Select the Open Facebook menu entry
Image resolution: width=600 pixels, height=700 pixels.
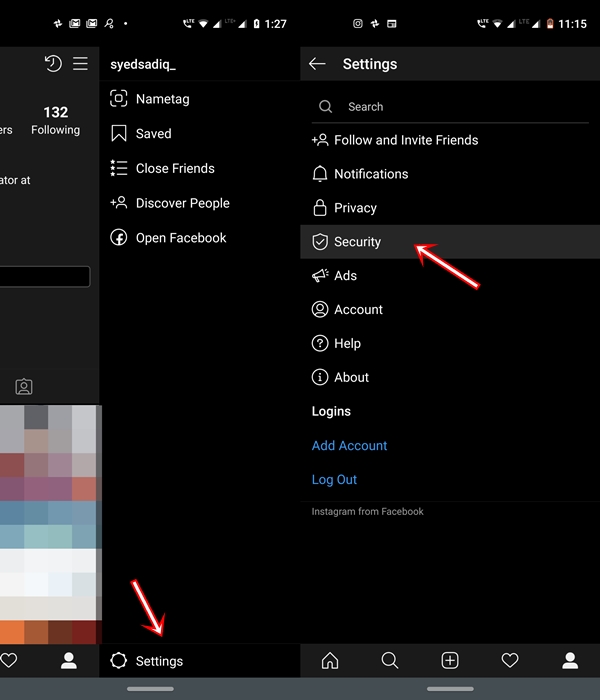200,238
